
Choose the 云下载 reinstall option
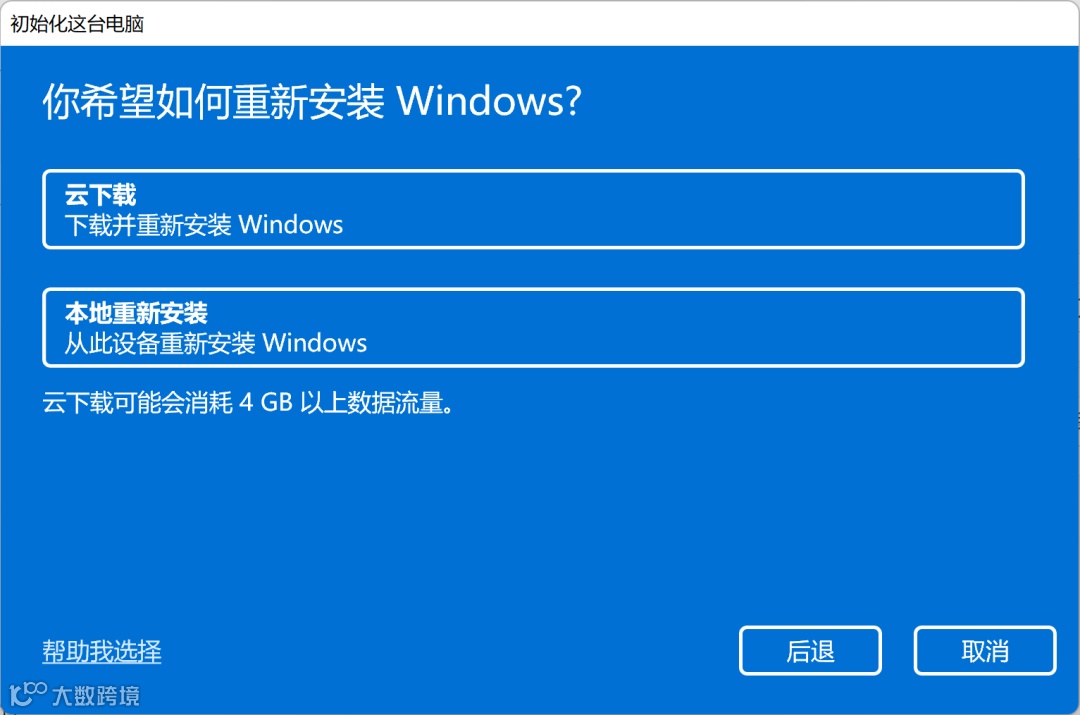533,209
